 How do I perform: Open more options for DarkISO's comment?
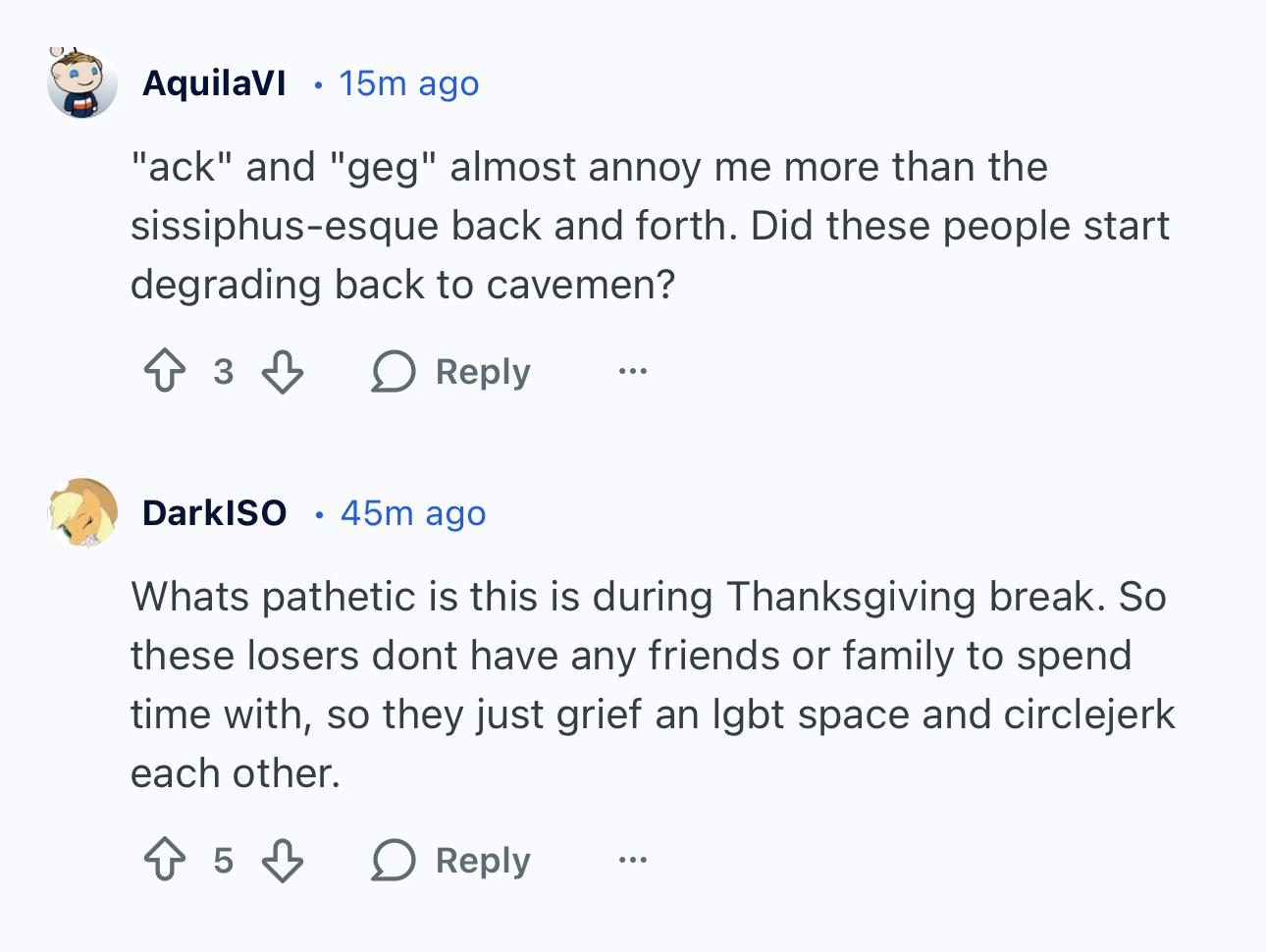pos(633,861)
